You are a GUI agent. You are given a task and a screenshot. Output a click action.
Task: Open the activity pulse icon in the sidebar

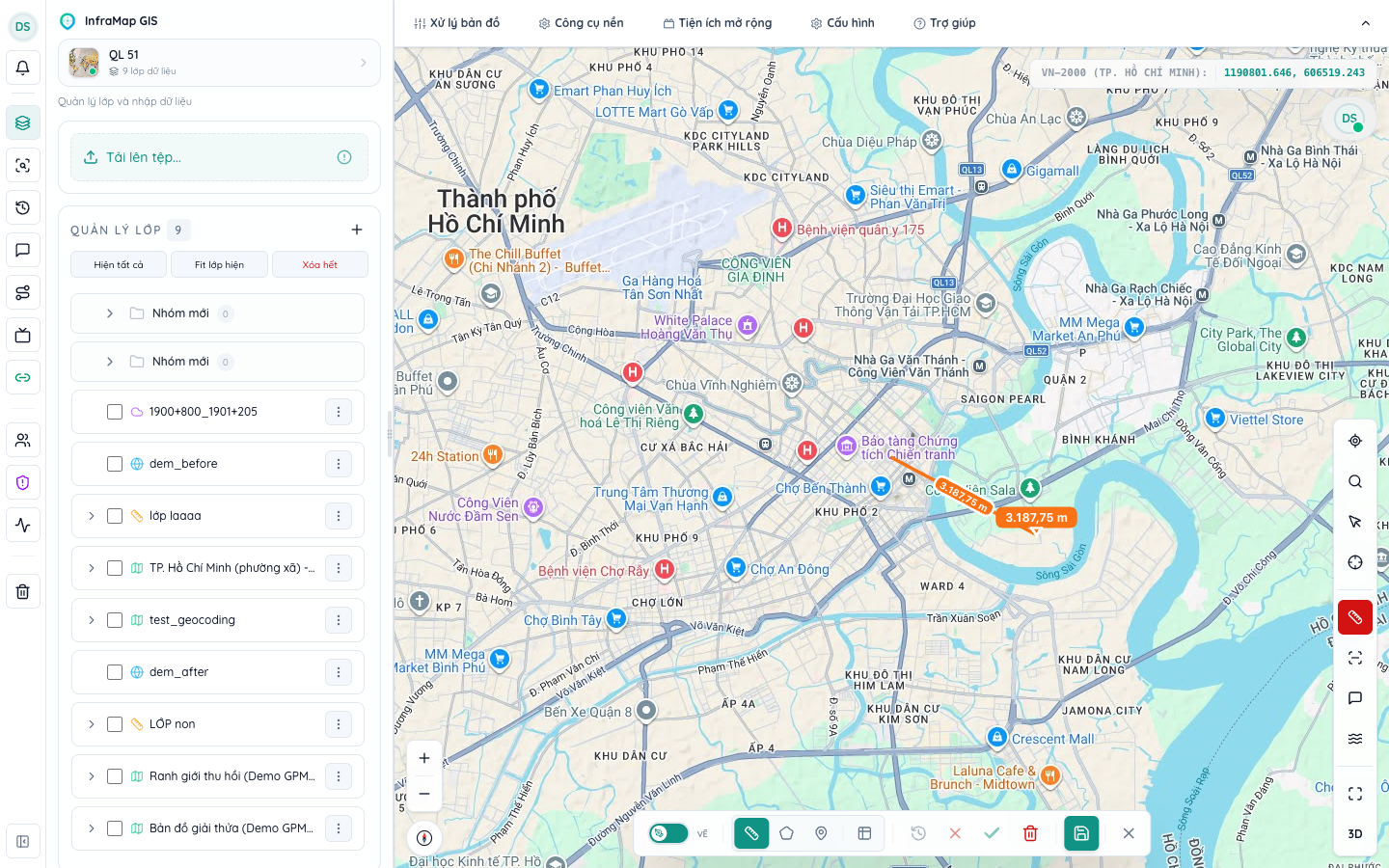(x=23, y=526)
